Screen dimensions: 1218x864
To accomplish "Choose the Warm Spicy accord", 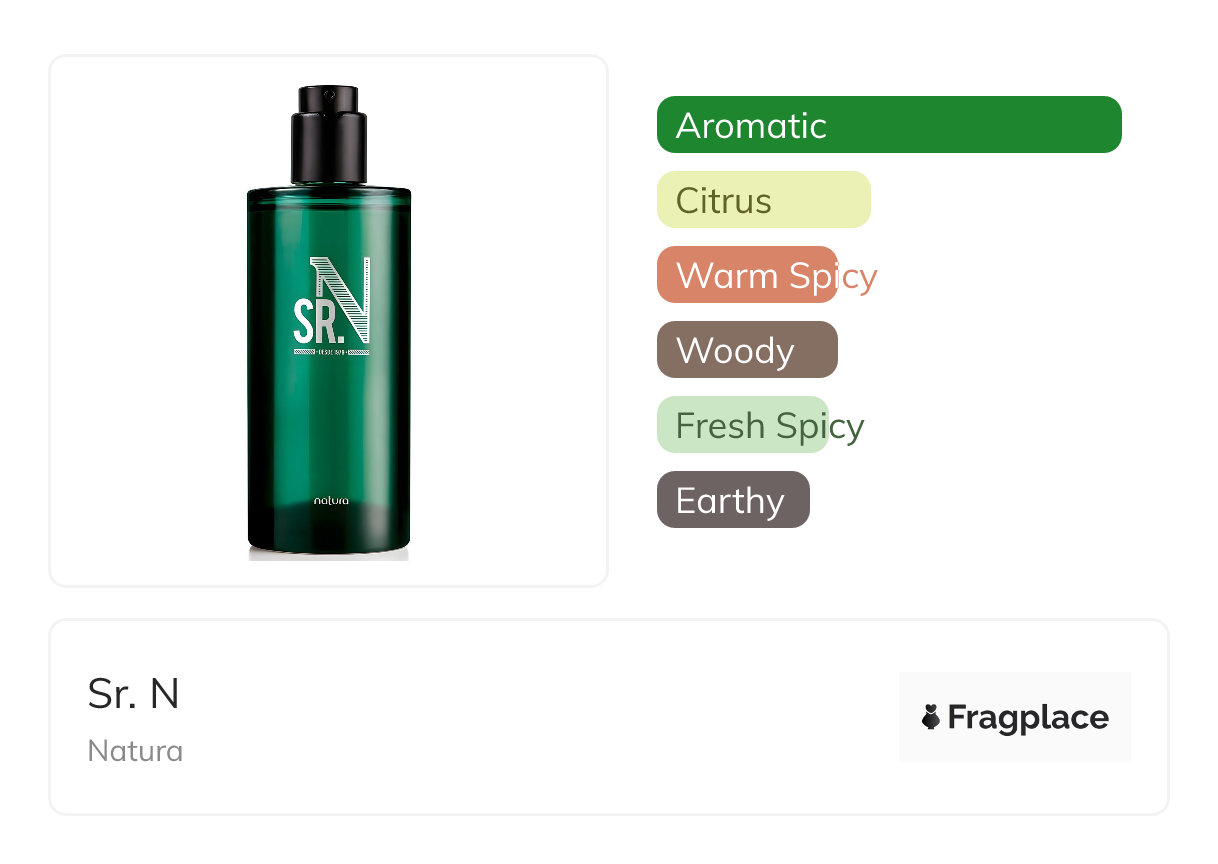I will tap(767, 275).
